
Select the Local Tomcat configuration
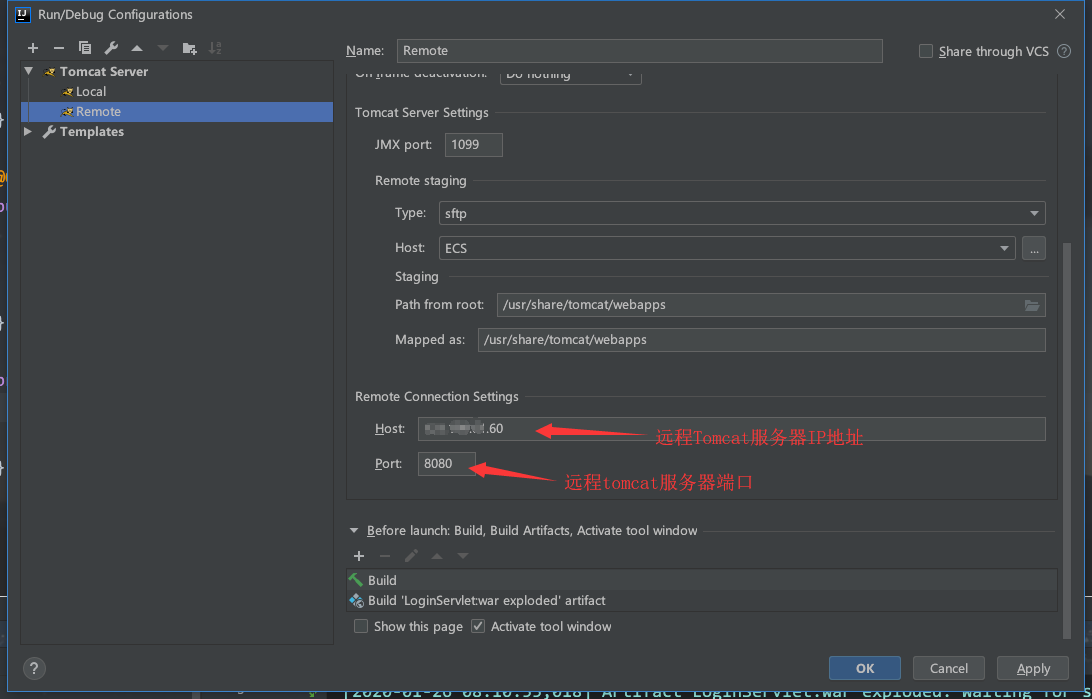[x=91, y=91]
